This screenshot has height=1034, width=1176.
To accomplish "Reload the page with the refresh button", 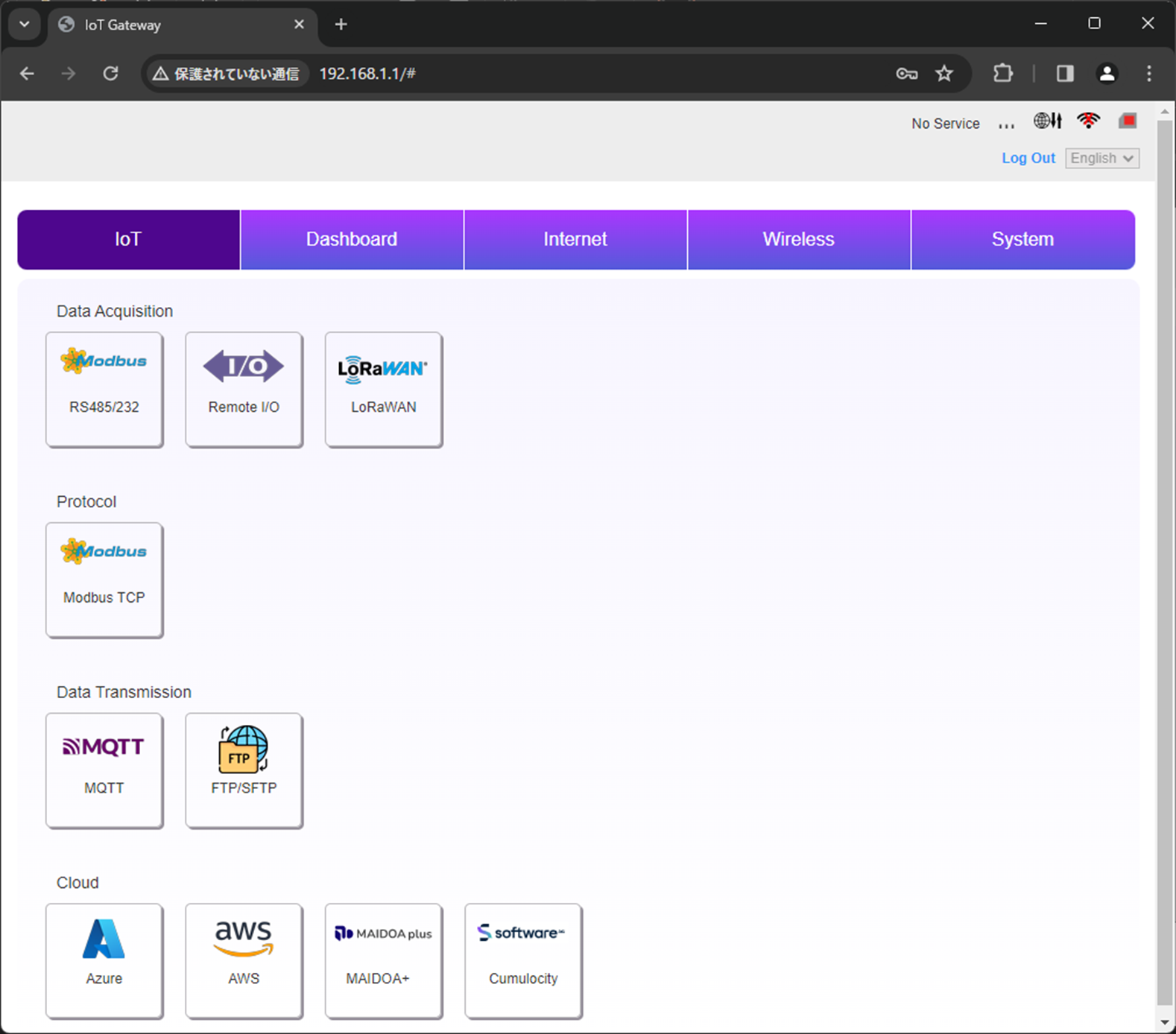I will click(x=110, y=73).
